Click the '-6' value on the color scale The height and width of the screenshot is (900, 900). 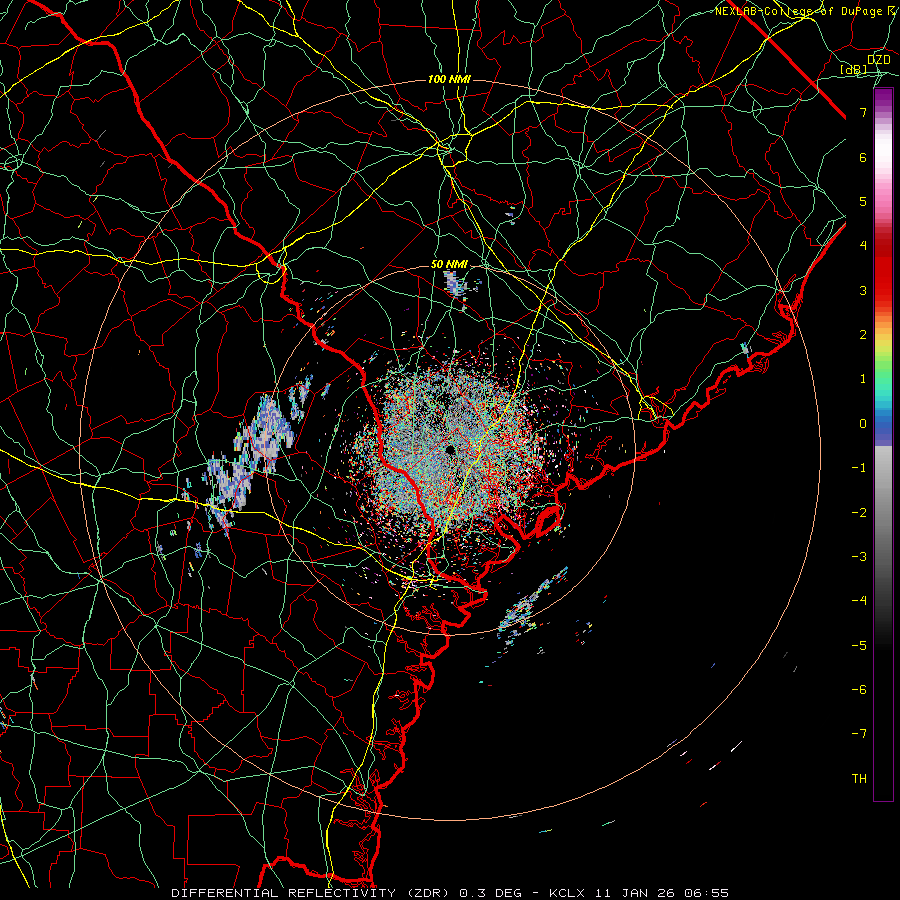tap(859, 689)
